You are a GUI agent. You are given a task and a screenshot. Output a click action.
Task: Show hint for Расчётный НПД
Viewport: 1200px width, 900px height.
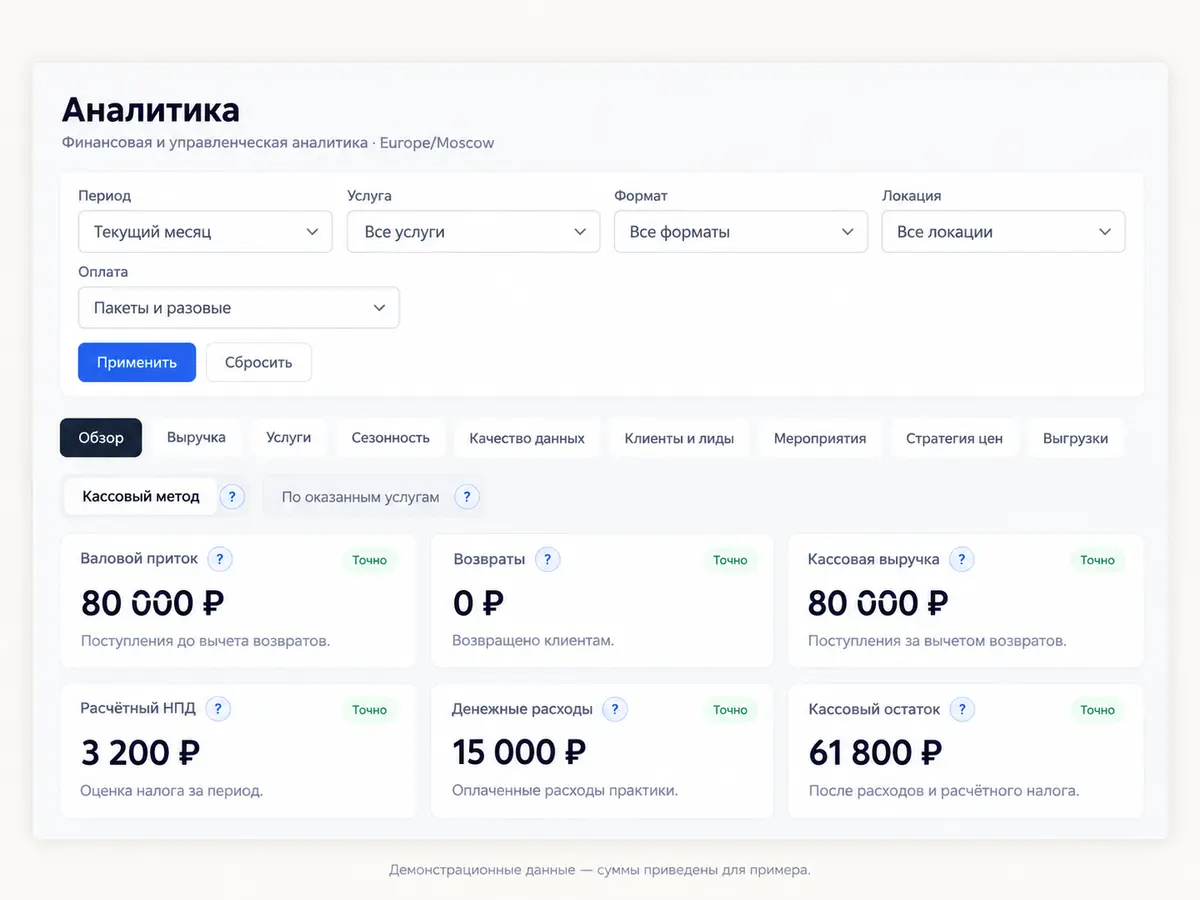(x=218, y=709)
